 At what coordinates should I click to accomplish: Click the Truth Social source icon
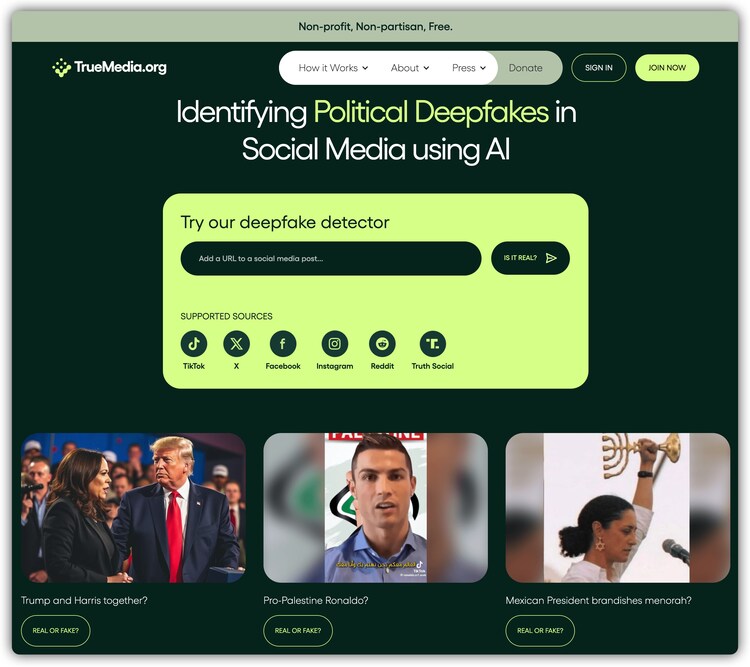point(432,344)
